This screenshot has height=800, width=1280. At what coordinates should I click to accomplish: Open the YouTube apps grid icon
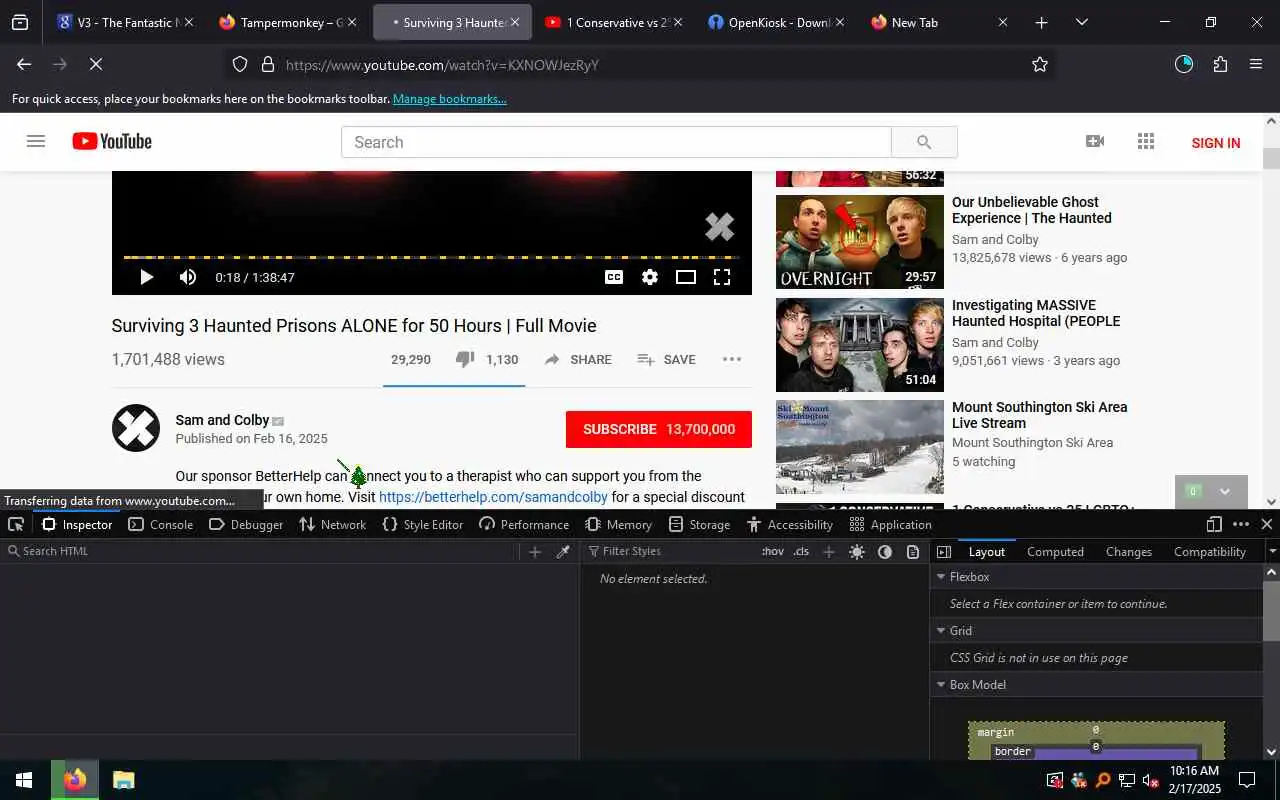pos(1146,142)
